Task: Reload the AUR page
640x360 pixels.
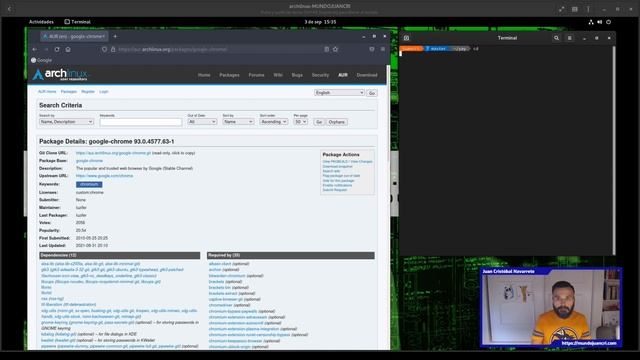Action: tap(57, 49)
